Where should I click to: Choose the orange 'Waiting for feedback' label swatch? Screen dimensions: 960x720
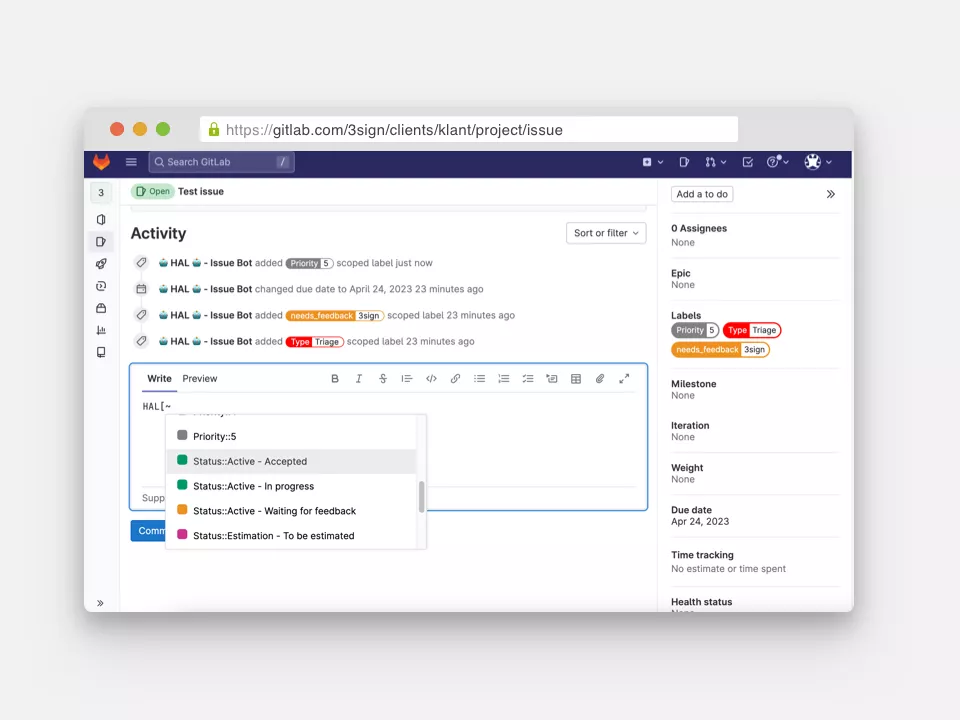[182, 510]
